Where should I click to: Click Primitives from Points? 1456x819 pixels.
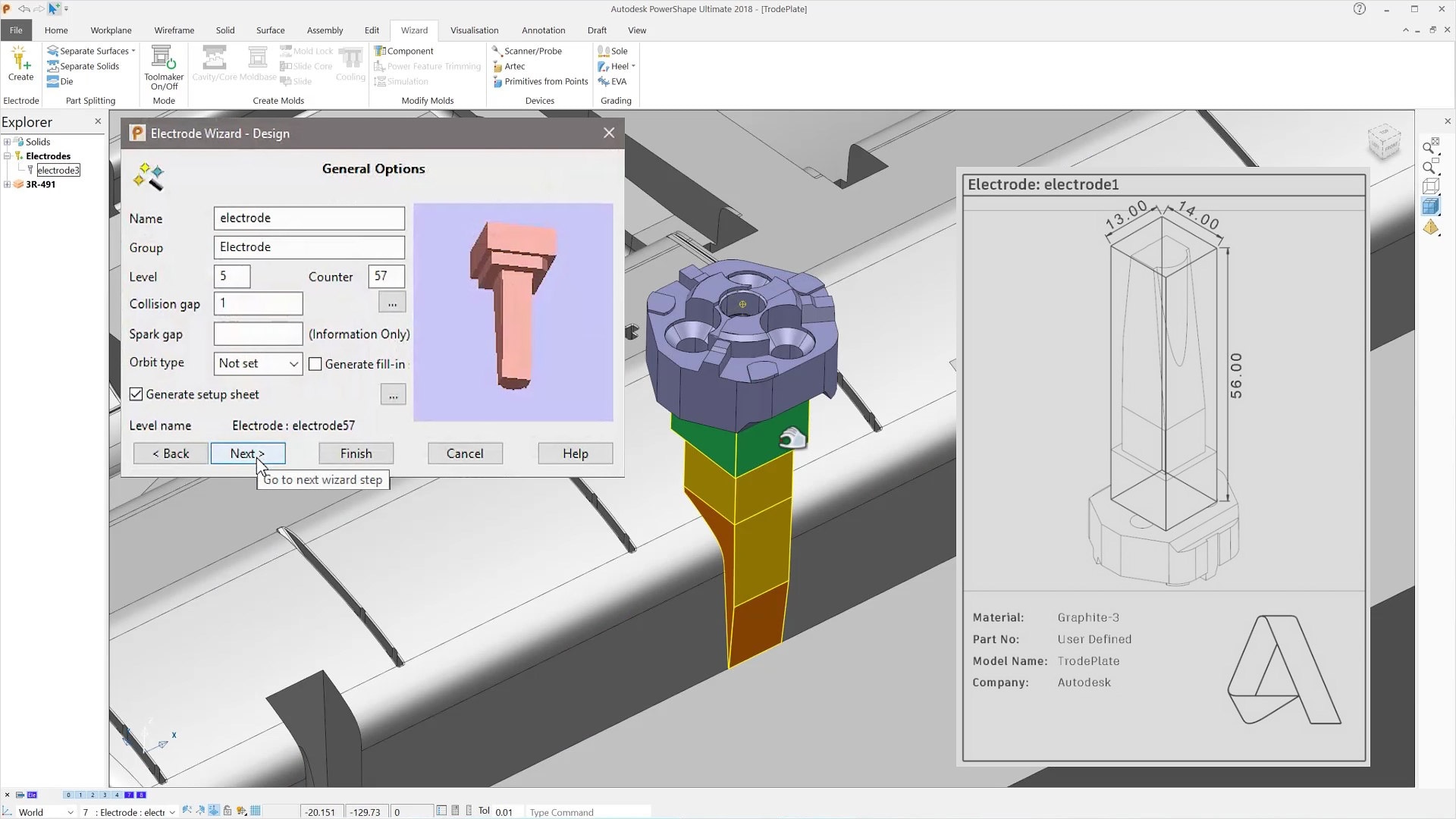pyautogui.click(x=540, y=81)
